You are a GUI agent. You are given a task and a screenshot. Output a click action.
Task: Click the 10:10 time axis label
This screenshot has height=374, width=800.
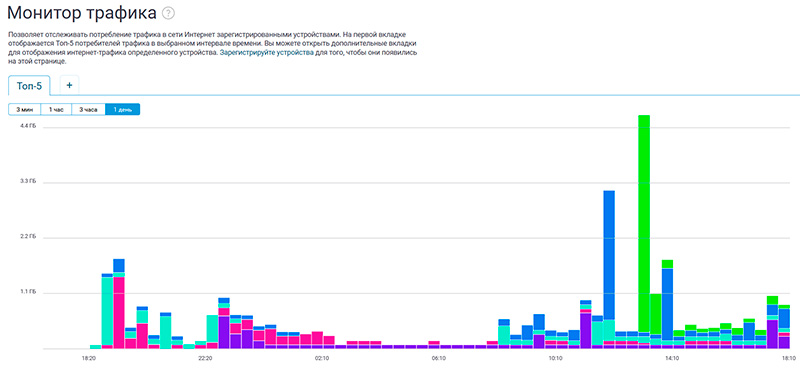(x=556, y=358)
